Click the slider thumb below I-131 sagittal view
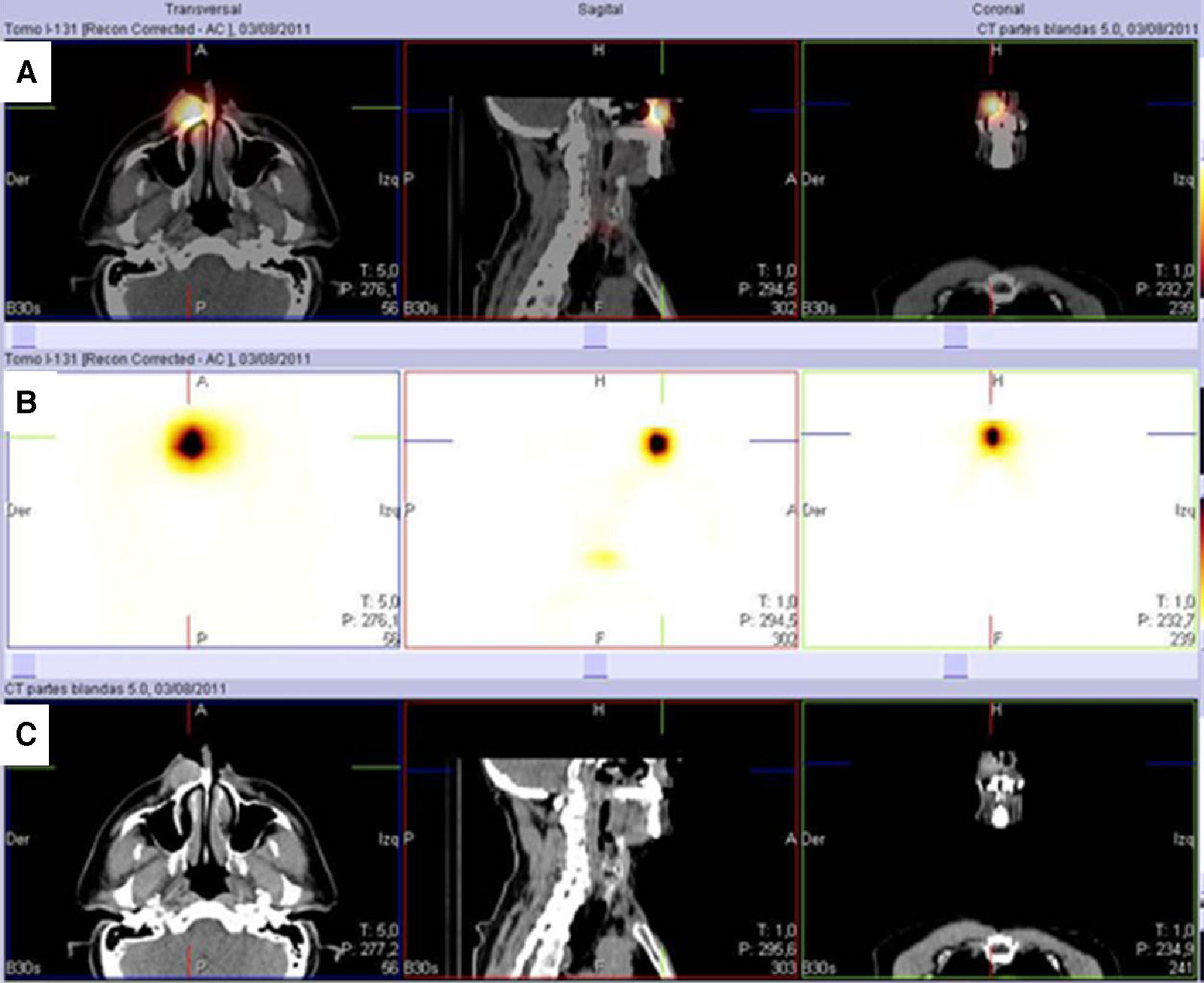The width and height of the screenshot is (1204, 983). (x=595, y=665)
